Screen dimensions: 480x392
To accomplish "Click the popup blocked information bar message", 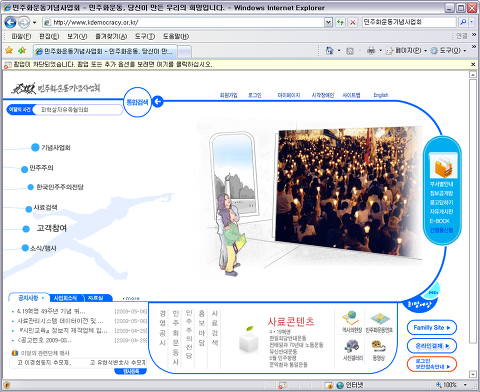I will pyautogui.click(x=113, y=64).
